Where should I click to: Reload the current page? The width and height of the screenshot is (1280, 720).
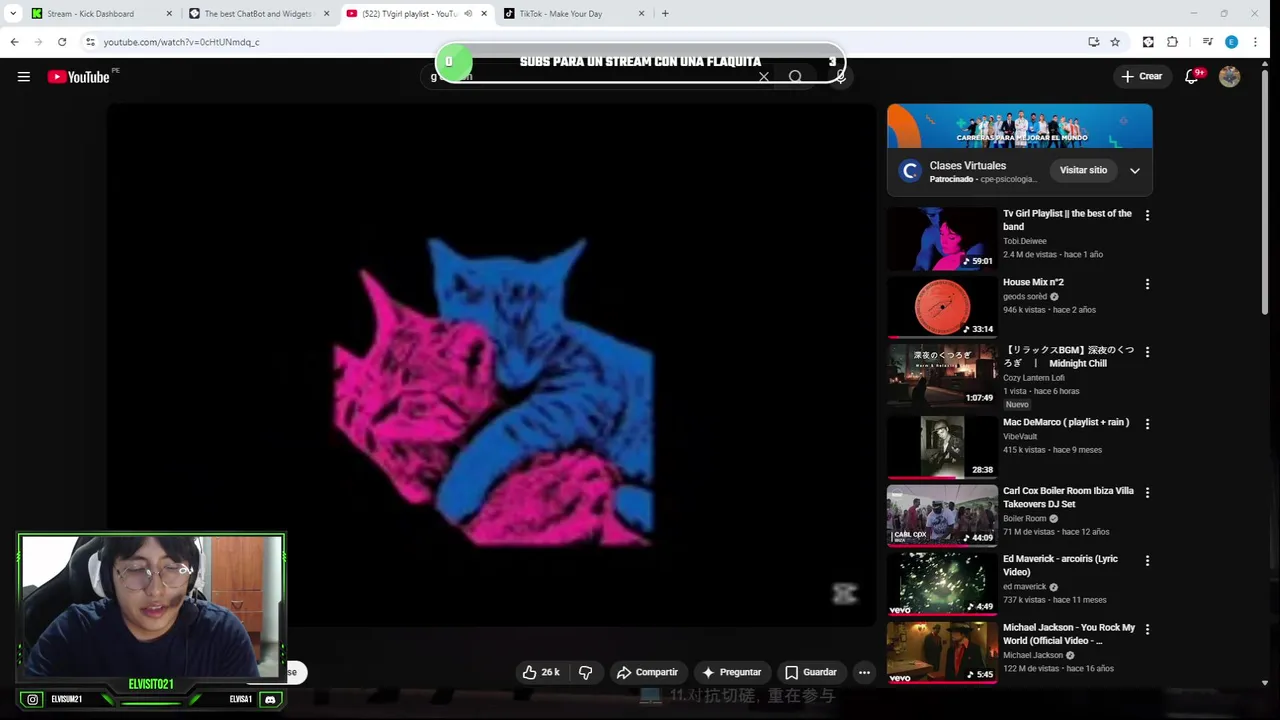click(62, 42)
